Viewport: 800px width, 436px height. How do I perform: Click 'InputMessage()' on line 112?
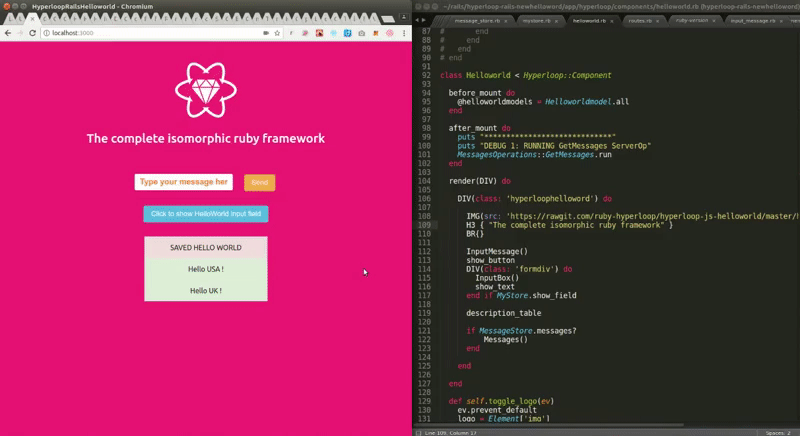coord(497,251)
